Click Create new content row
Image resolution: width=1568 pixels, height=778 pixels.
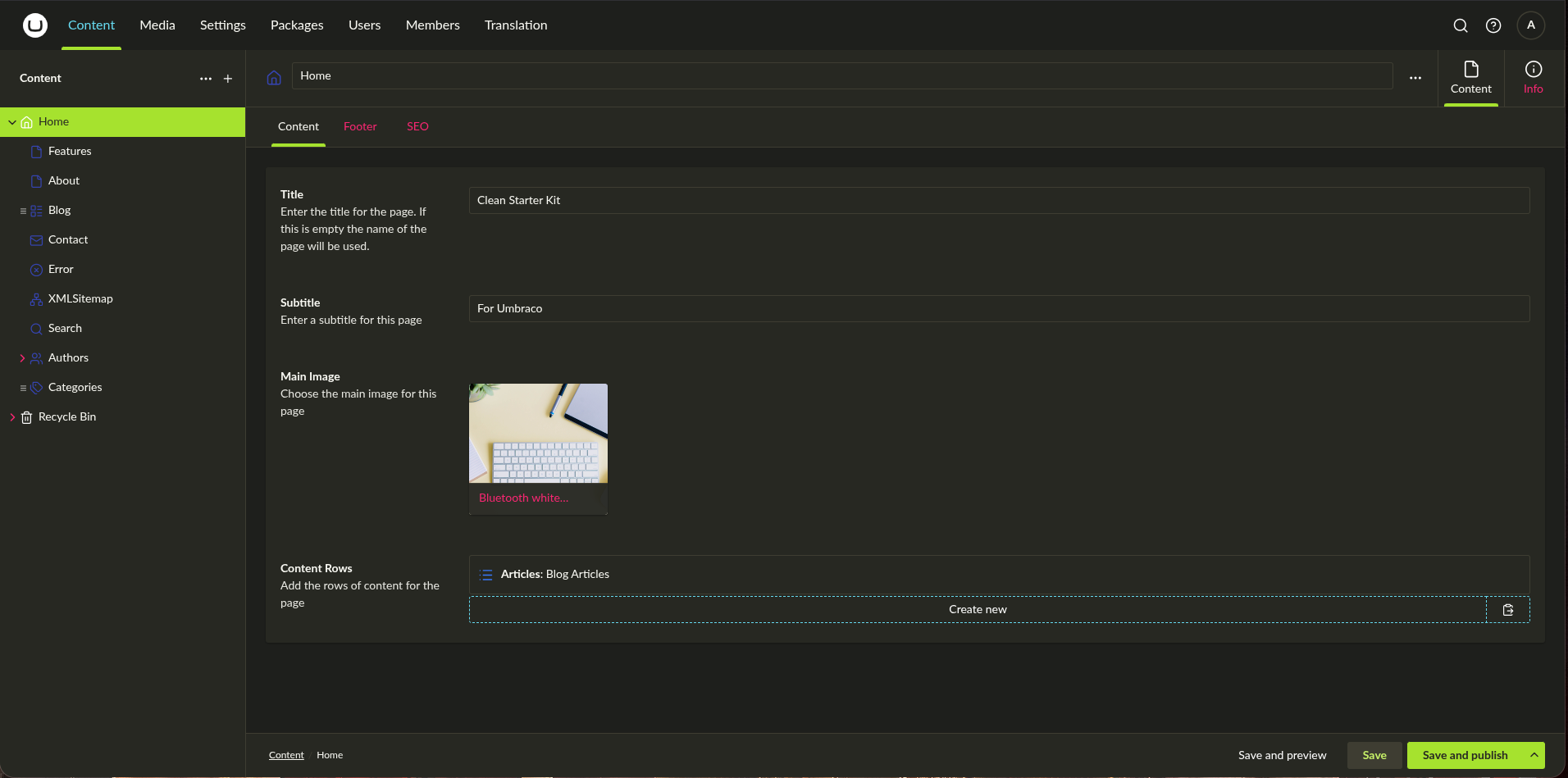point(978,610)
